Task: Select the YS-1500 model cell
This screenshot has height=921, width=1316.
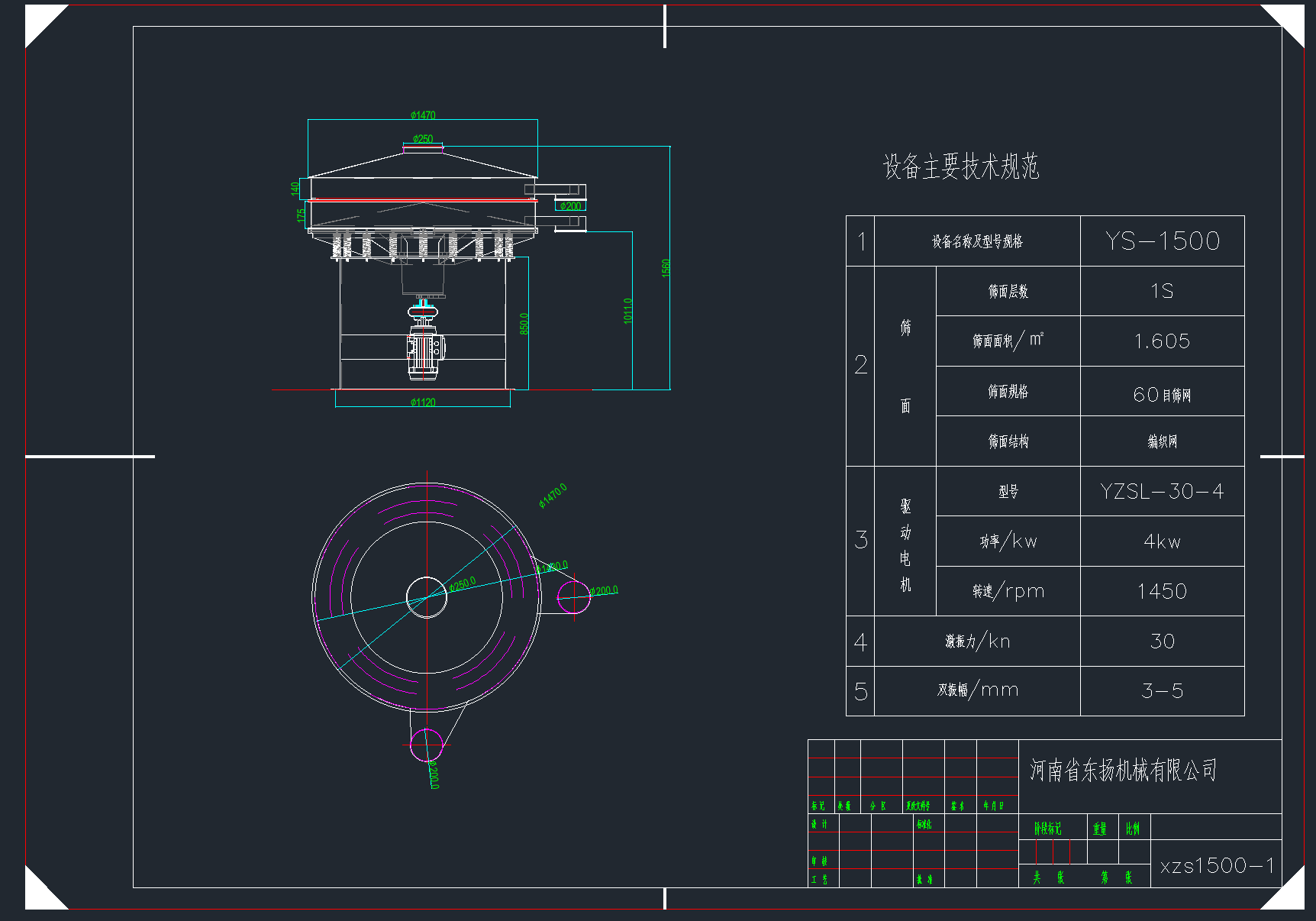Action: (x=1162, y=241)
